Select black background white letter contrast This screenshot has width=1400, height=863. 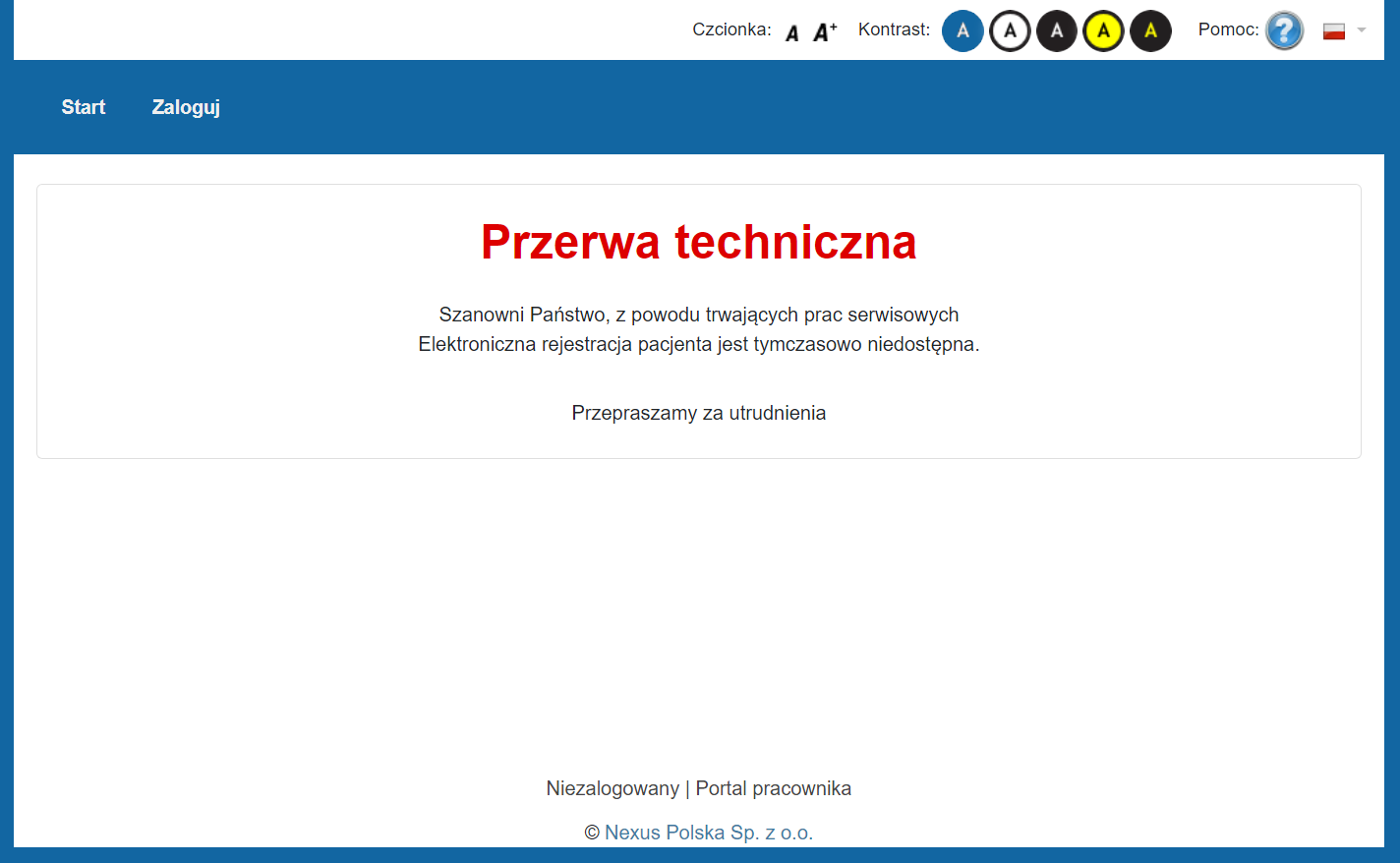1057,30
